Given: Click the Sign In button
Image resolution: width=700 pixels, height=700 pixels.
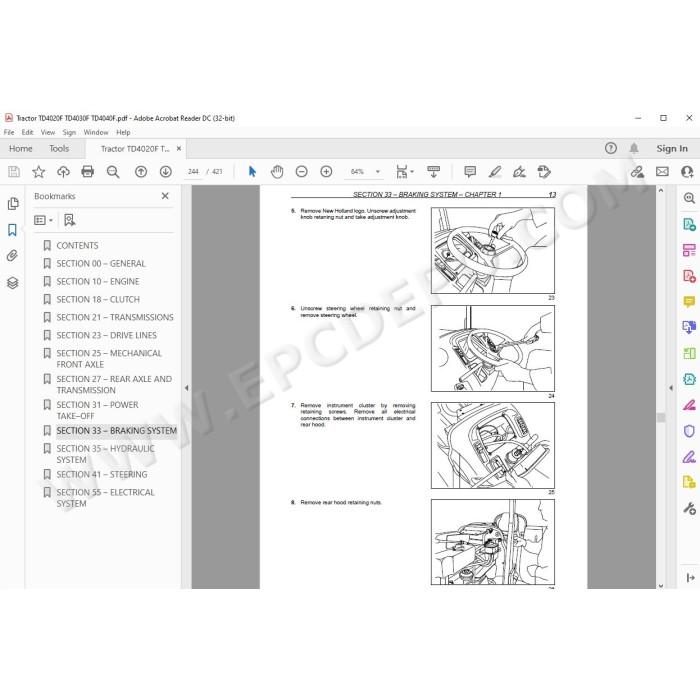Looking at the screenshot, I should point(671,149).
